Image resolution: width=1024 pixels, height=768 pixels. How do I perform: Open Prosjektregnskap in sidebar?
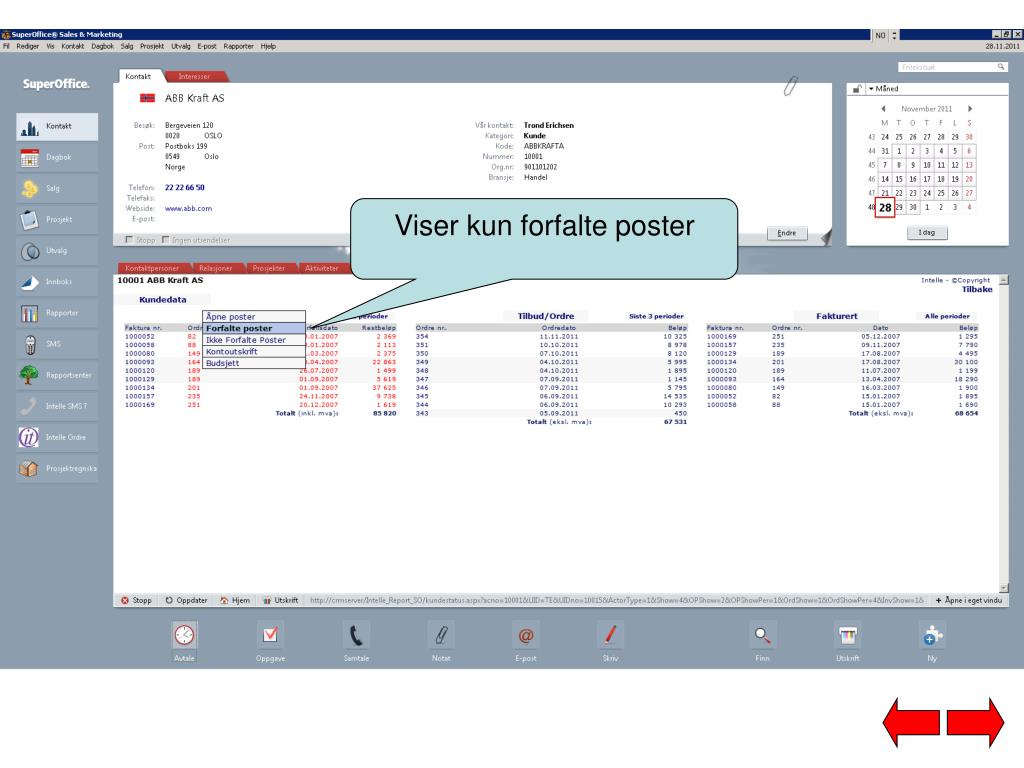click(x=57, y=469)
